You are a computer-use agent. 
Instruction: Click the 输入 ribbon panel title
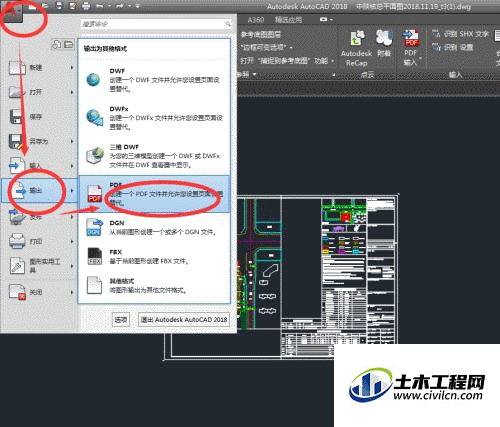click(x=455, y=75)
